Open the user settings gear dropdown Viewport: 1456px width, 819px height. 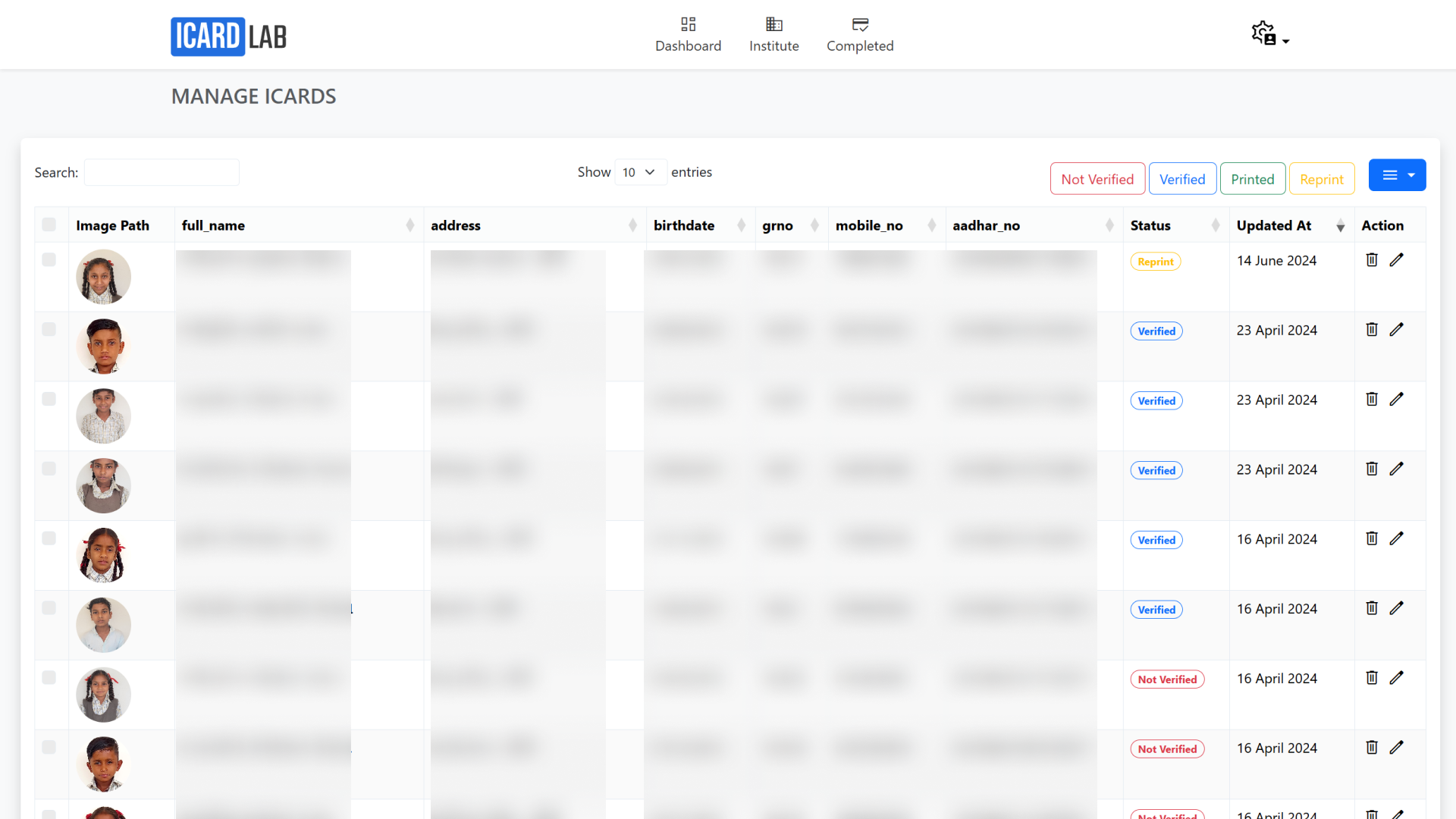[x=1270, y=34]
